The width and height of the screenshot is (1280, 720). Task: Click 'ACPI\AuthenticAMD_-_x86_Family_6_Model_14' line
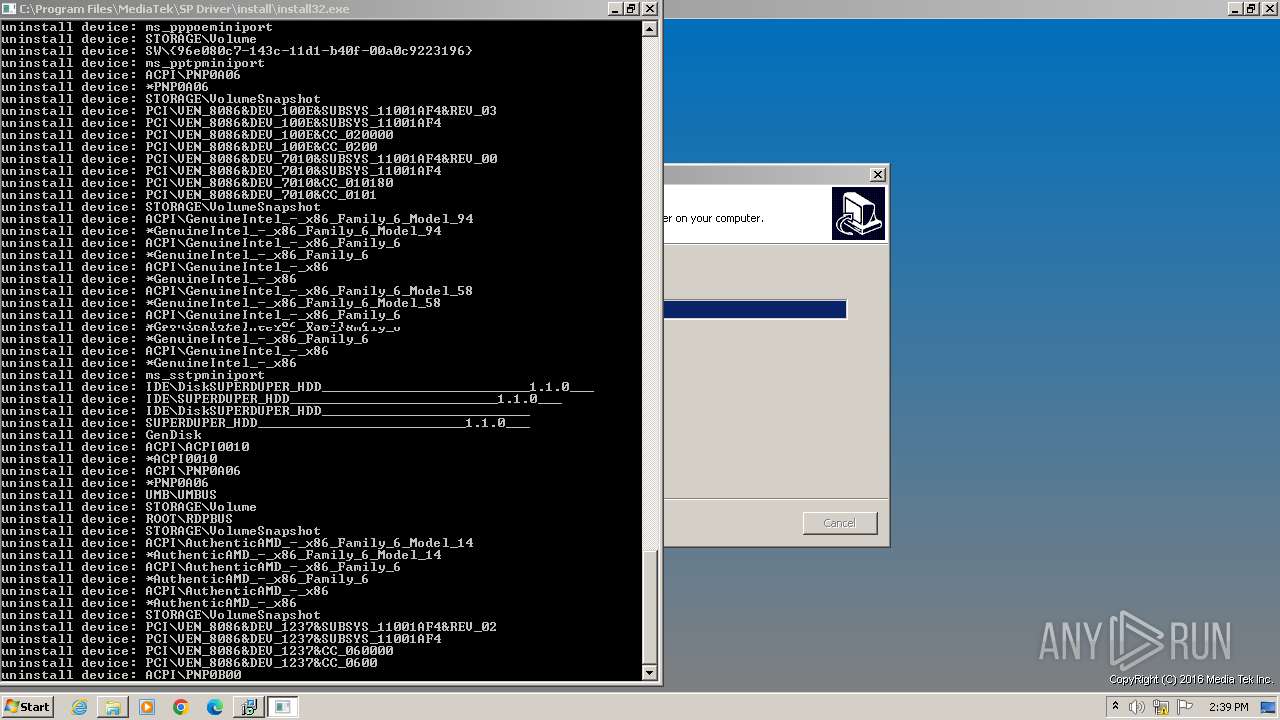pyautogui.click(x=237, y=543)
